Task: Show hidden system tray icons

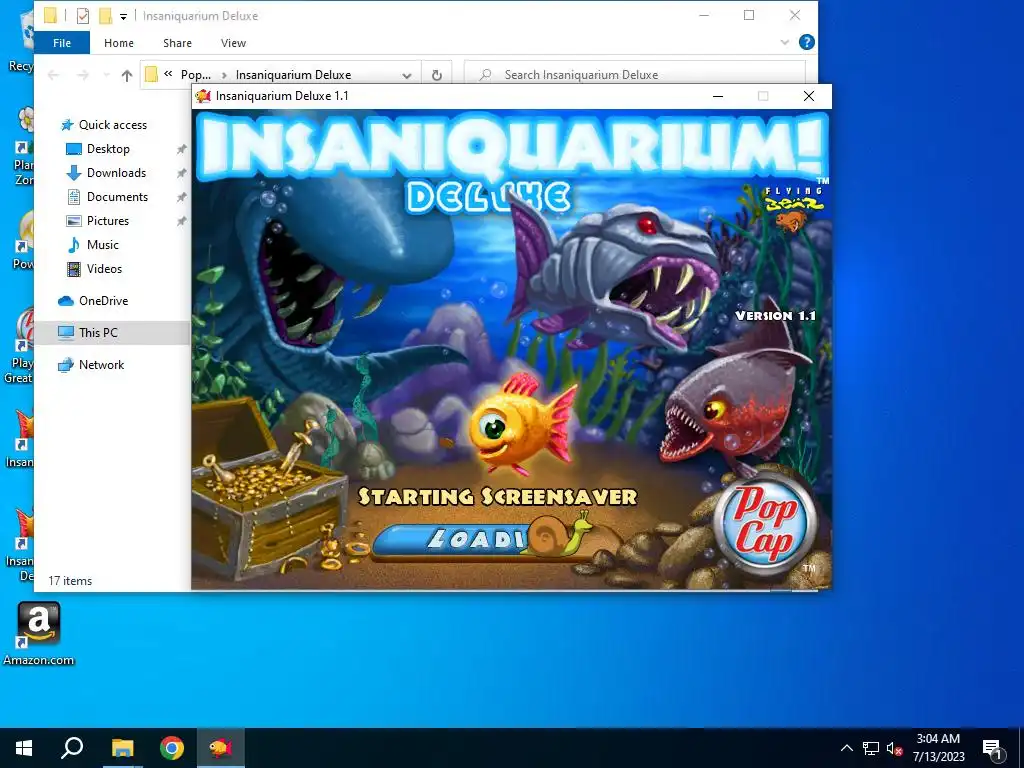Action: click(846, 748)
